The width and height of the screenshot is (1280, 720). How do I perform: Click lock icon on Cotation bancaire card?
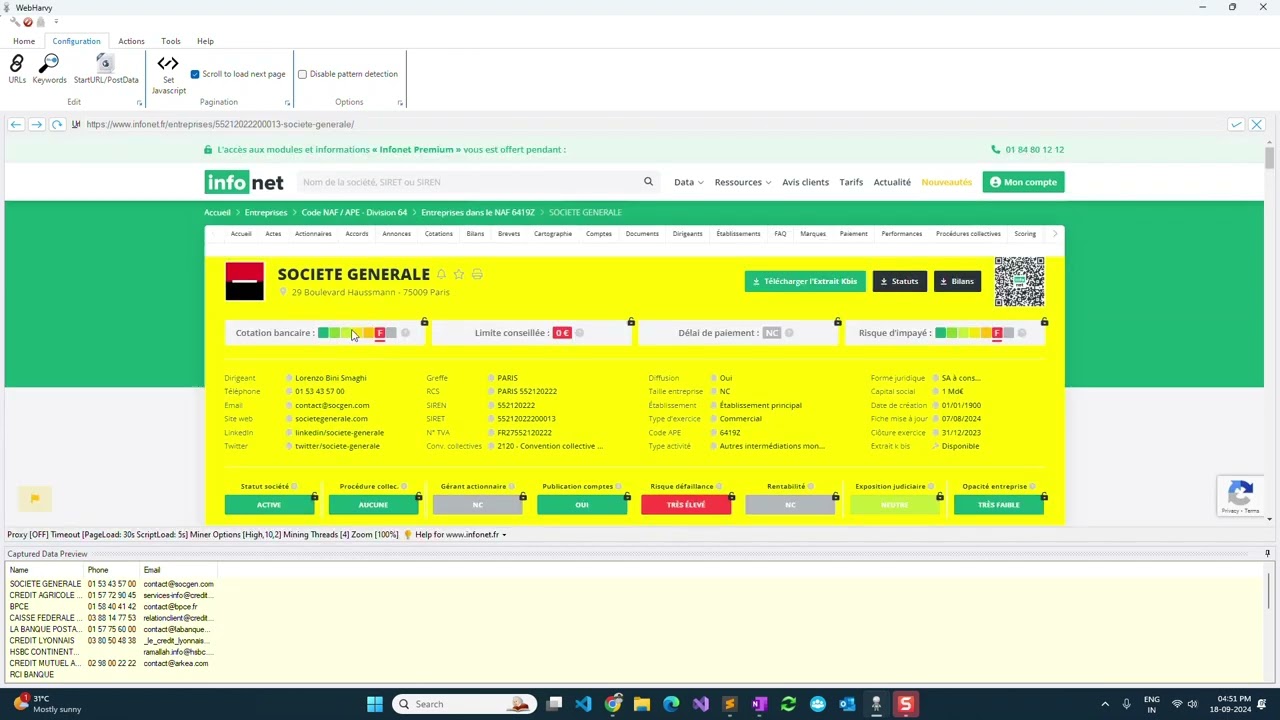pyautogui.click(x=424, y=322)
